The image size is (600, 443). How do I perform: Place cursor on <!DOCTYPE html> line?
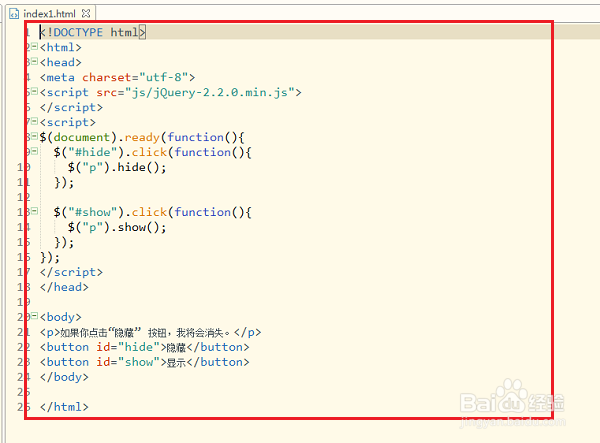(x=92, y=32)
